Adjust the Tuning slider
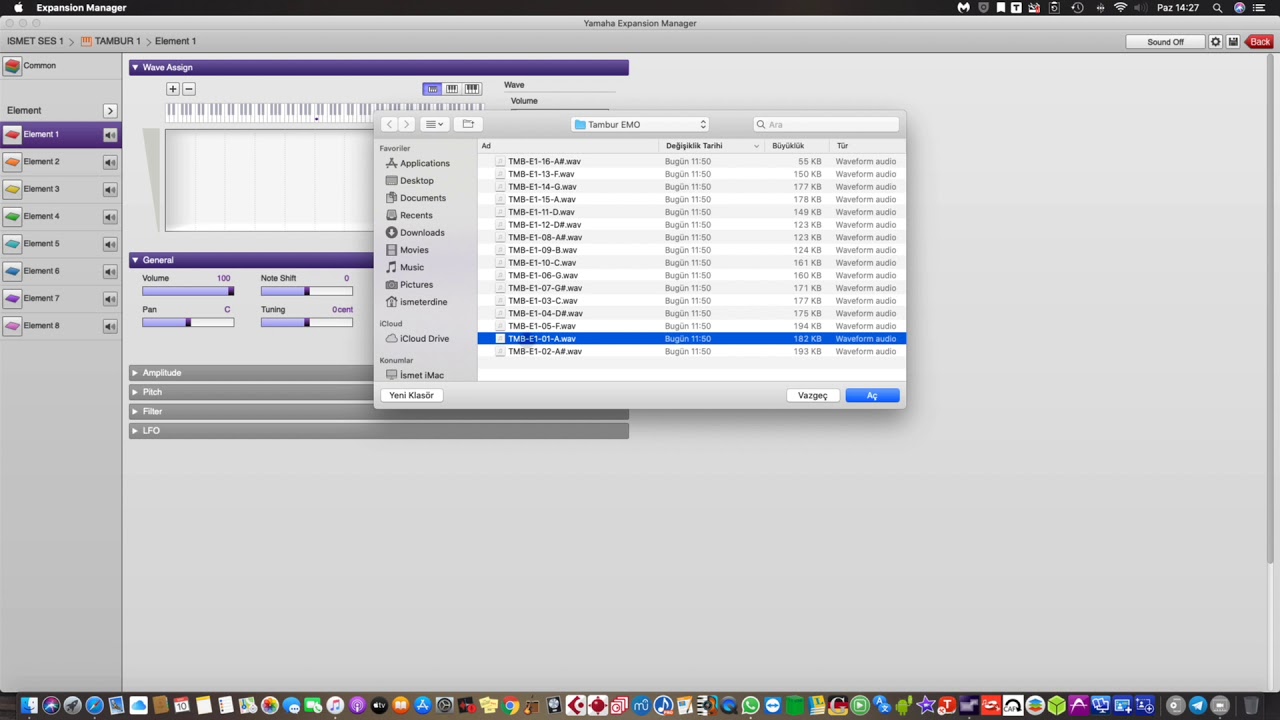 click(307, 322)
